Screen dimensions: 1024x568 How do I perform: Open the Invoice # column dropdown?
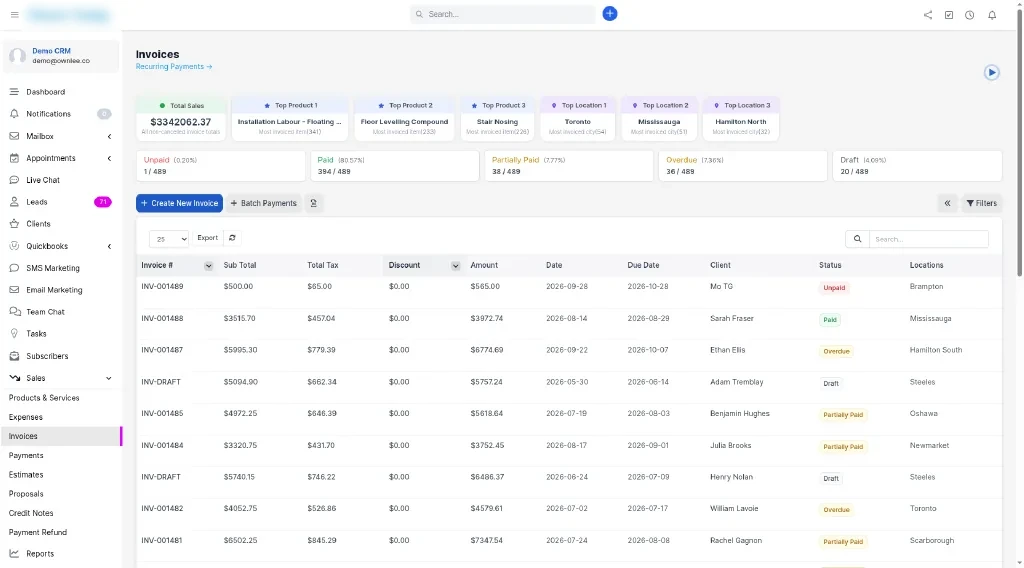(x=208, y=266)
